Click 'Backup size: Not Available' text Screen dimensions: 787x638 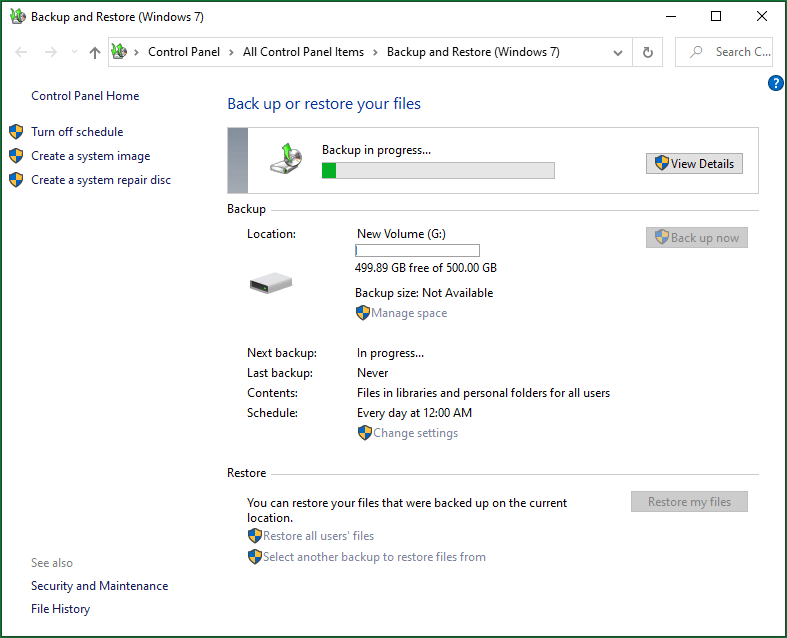point(424,293)
